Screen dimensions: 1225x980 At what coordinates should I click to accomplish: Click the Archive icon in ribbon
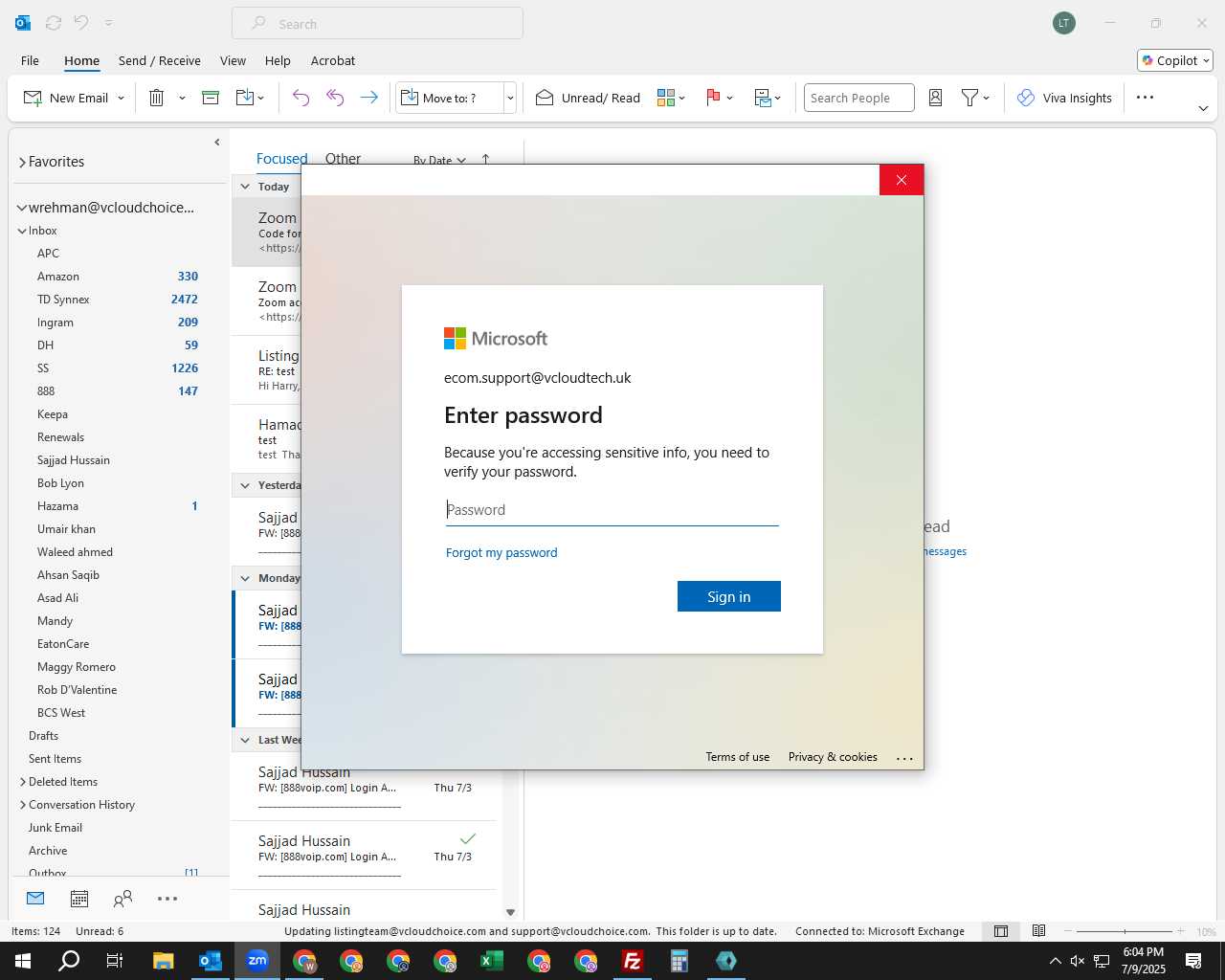(211, 98)
